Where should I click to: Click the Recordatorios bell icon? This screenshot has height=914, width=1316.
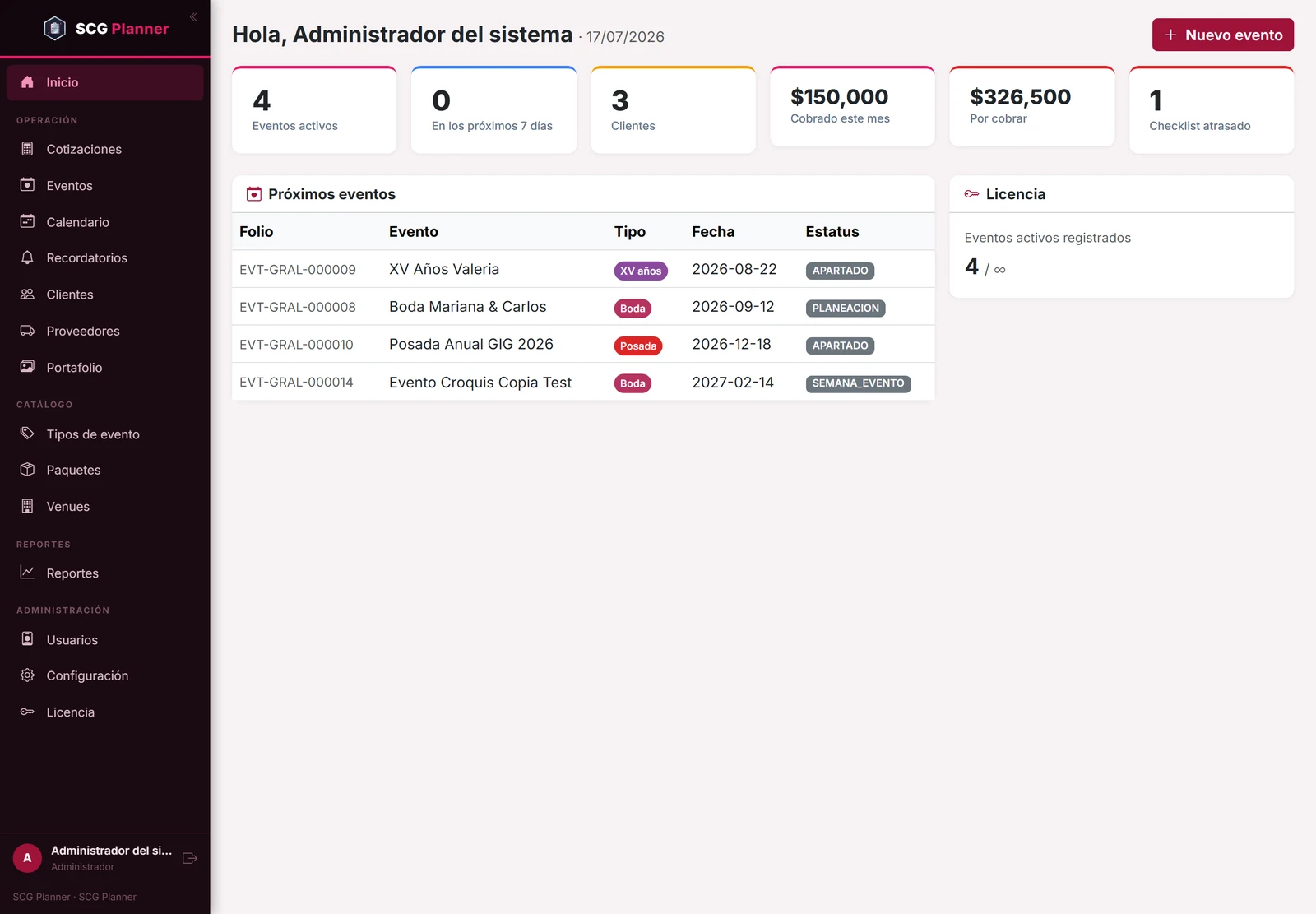27,257
